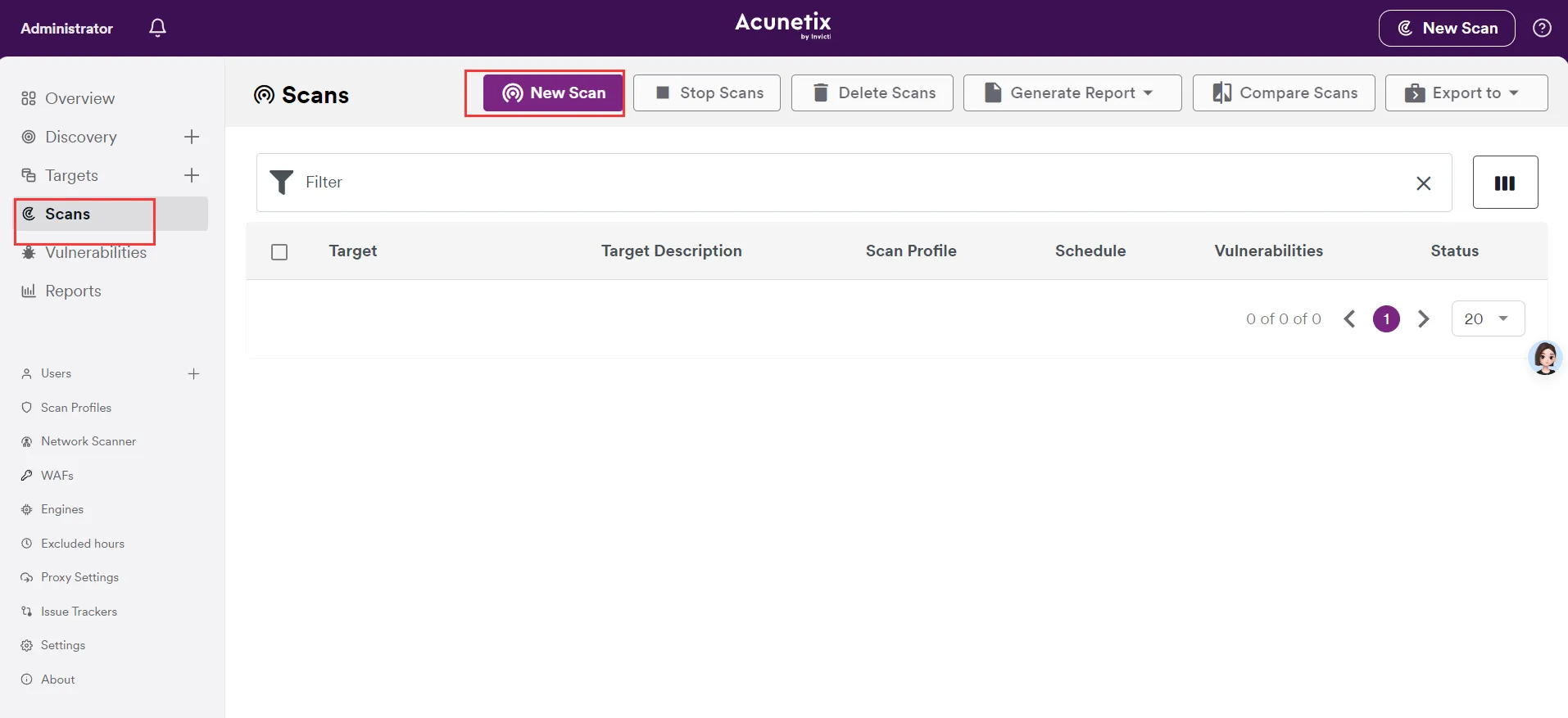The height and width of the screenshot is (718, 1568).
Task: Go to the previous page arrow
Action: pyautogui.click(x=1350, y=318)
